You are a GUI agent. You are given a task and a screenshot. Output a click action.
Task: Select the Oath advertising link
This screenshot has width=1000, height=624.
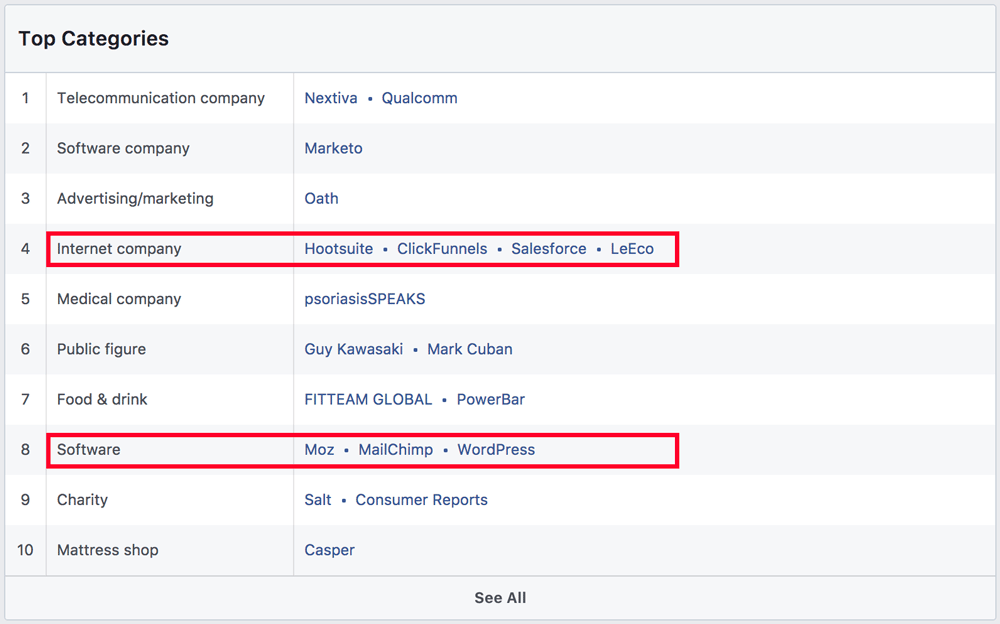pos(321,198)
